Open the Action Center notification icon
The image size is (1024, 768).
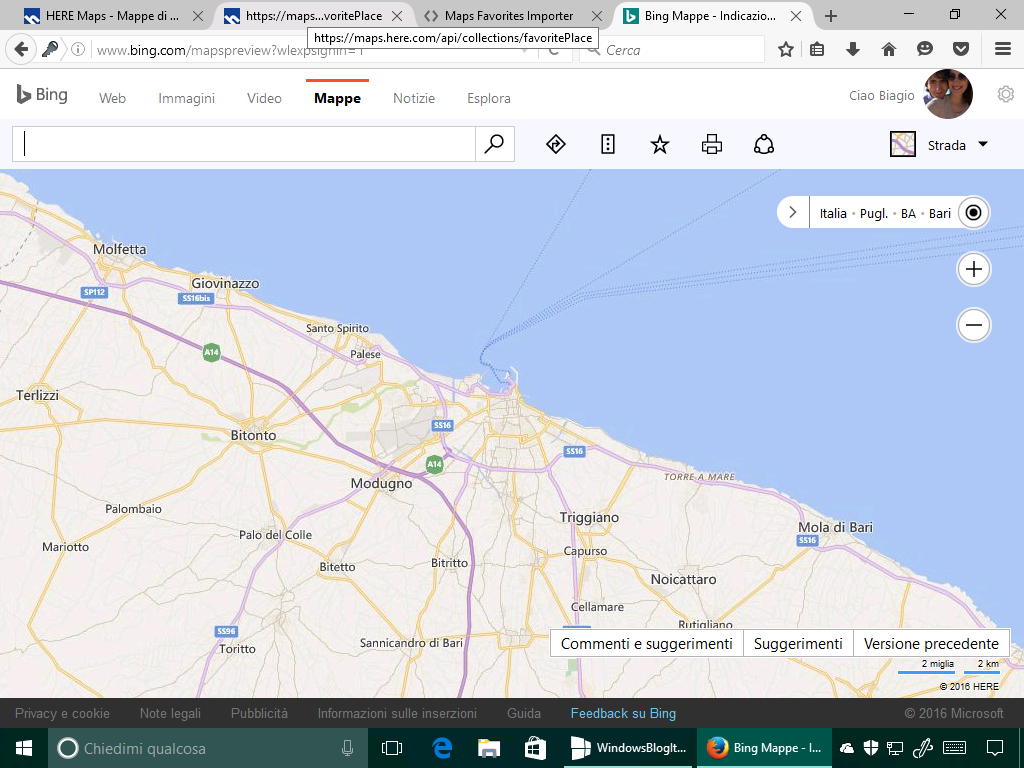pyautogui.click(x=995, y=748)
